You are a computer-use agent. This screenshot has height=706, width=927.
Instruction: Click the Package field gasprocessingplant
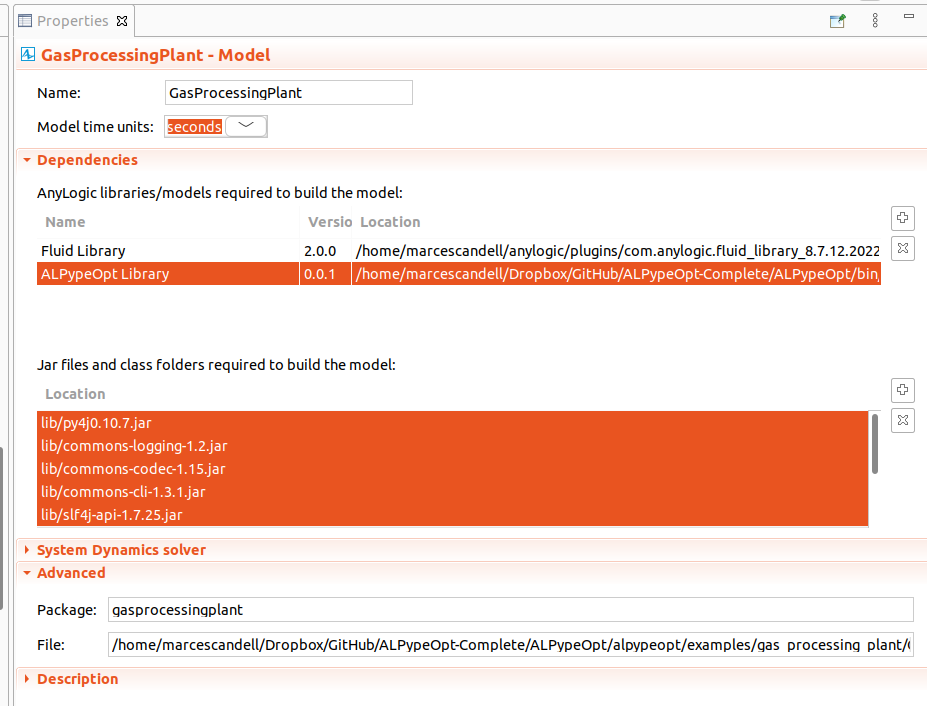511,610
